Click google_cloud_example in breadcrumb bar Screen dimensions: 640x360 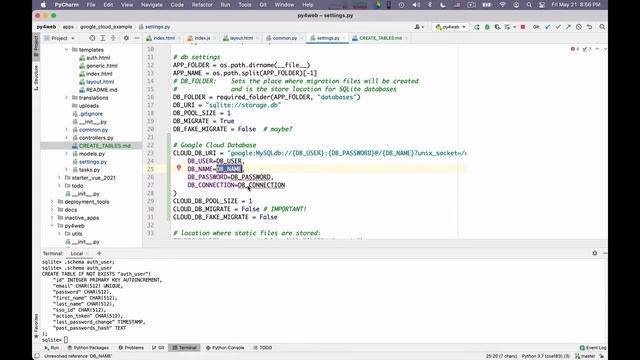tap(106, 27)
